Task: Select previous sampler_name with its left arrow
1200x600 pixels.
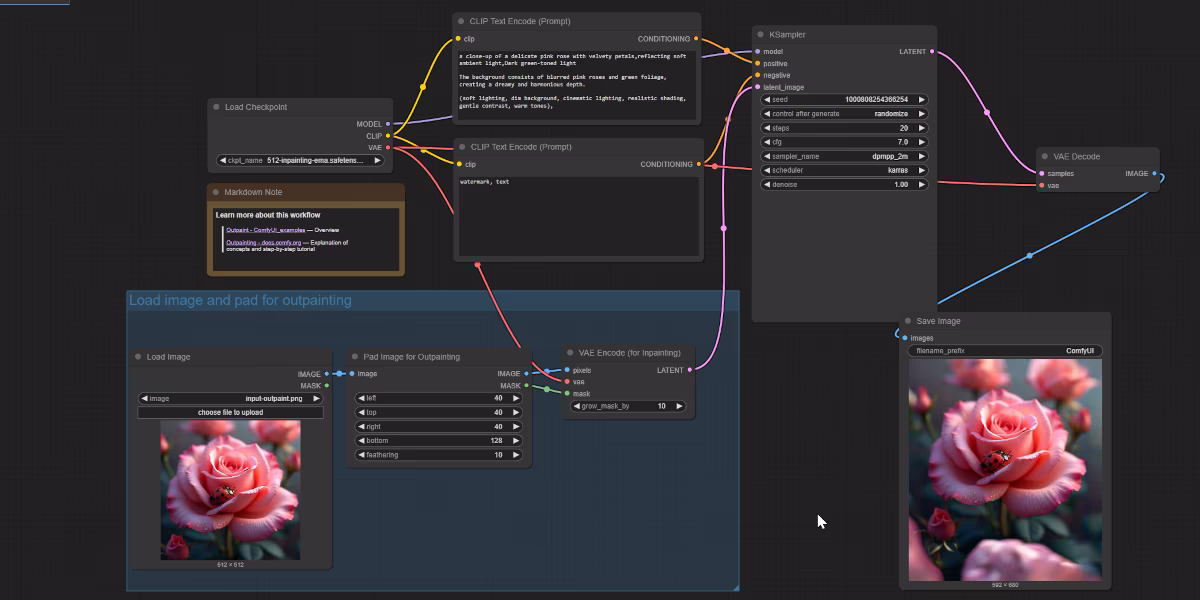Action: click(767, 156)
